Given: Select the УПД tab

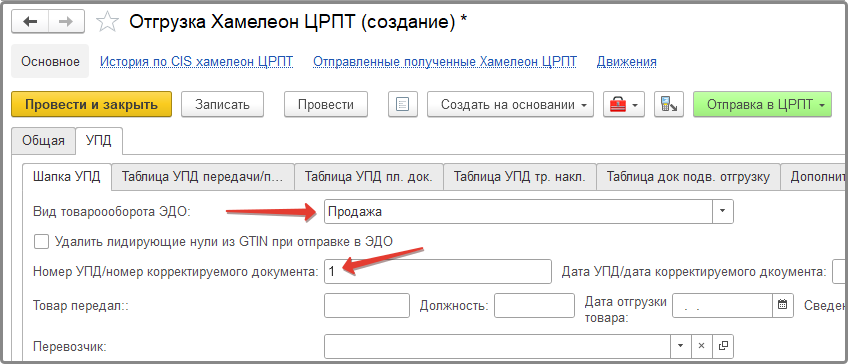Looking at the screenshot, I should pos(100,141).
